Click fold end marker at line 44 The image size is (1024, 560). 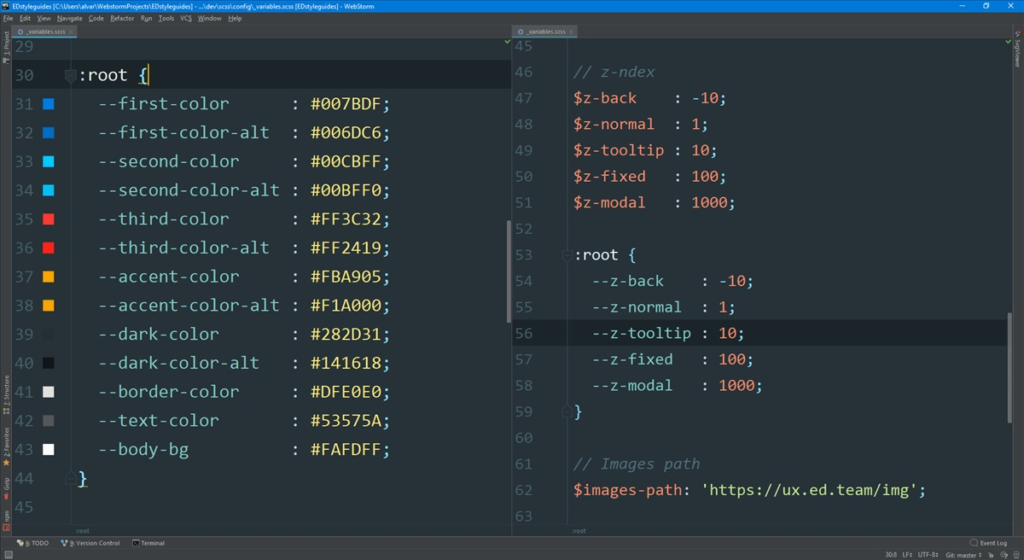click(69, 479)
